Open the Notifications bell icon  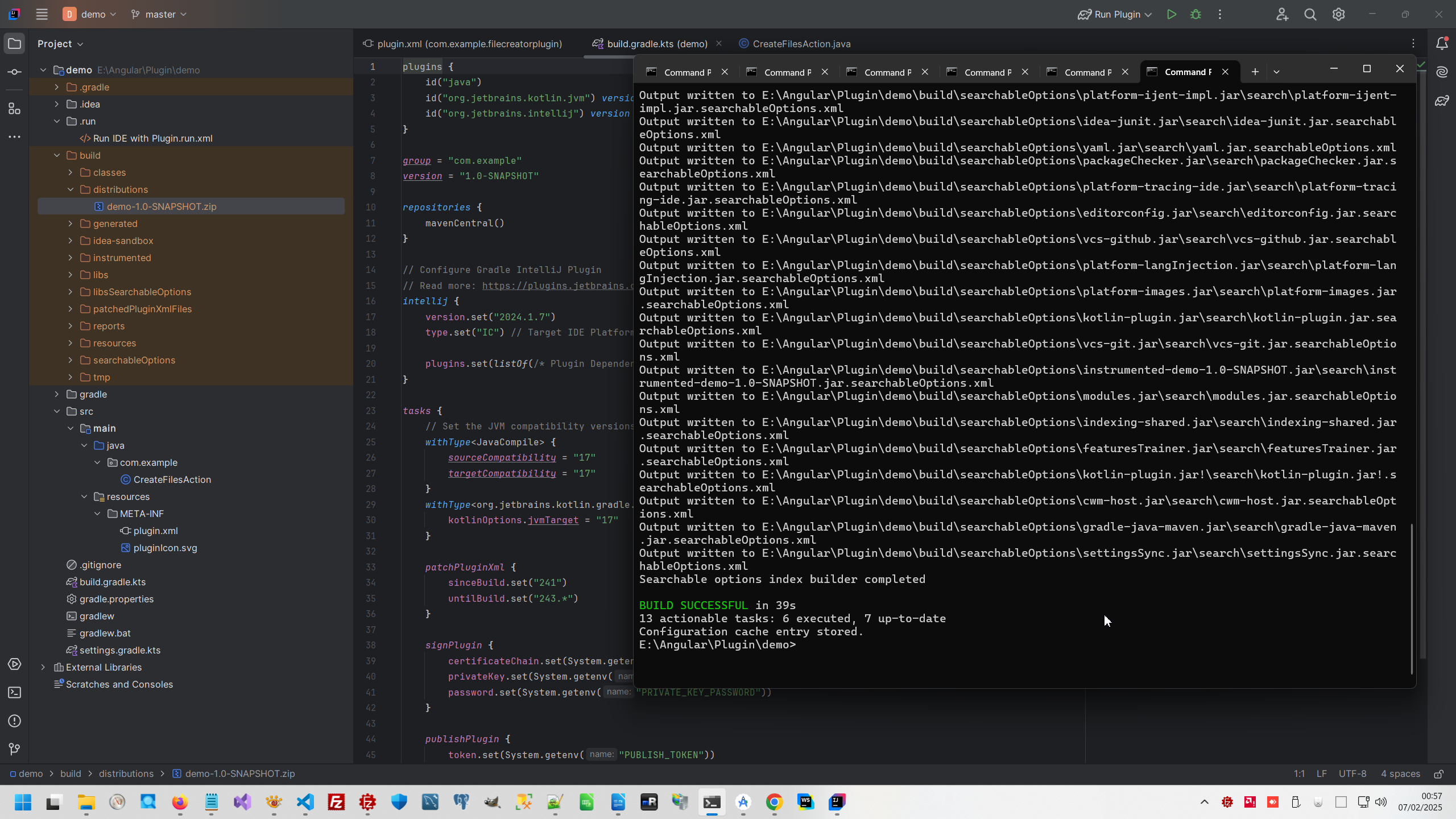1442,43
